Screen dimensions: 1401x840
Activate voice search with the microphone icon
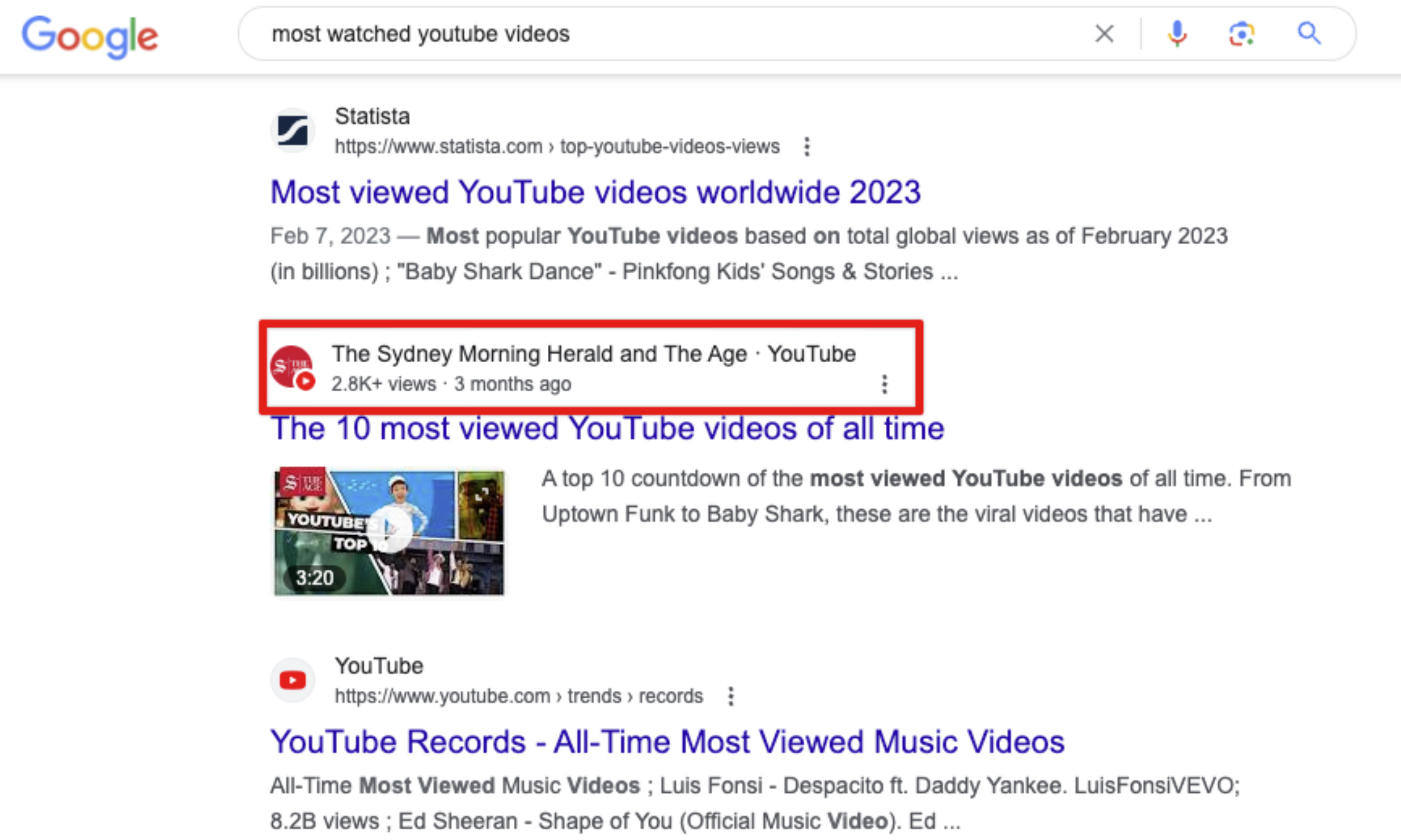tap(1177, 34)
